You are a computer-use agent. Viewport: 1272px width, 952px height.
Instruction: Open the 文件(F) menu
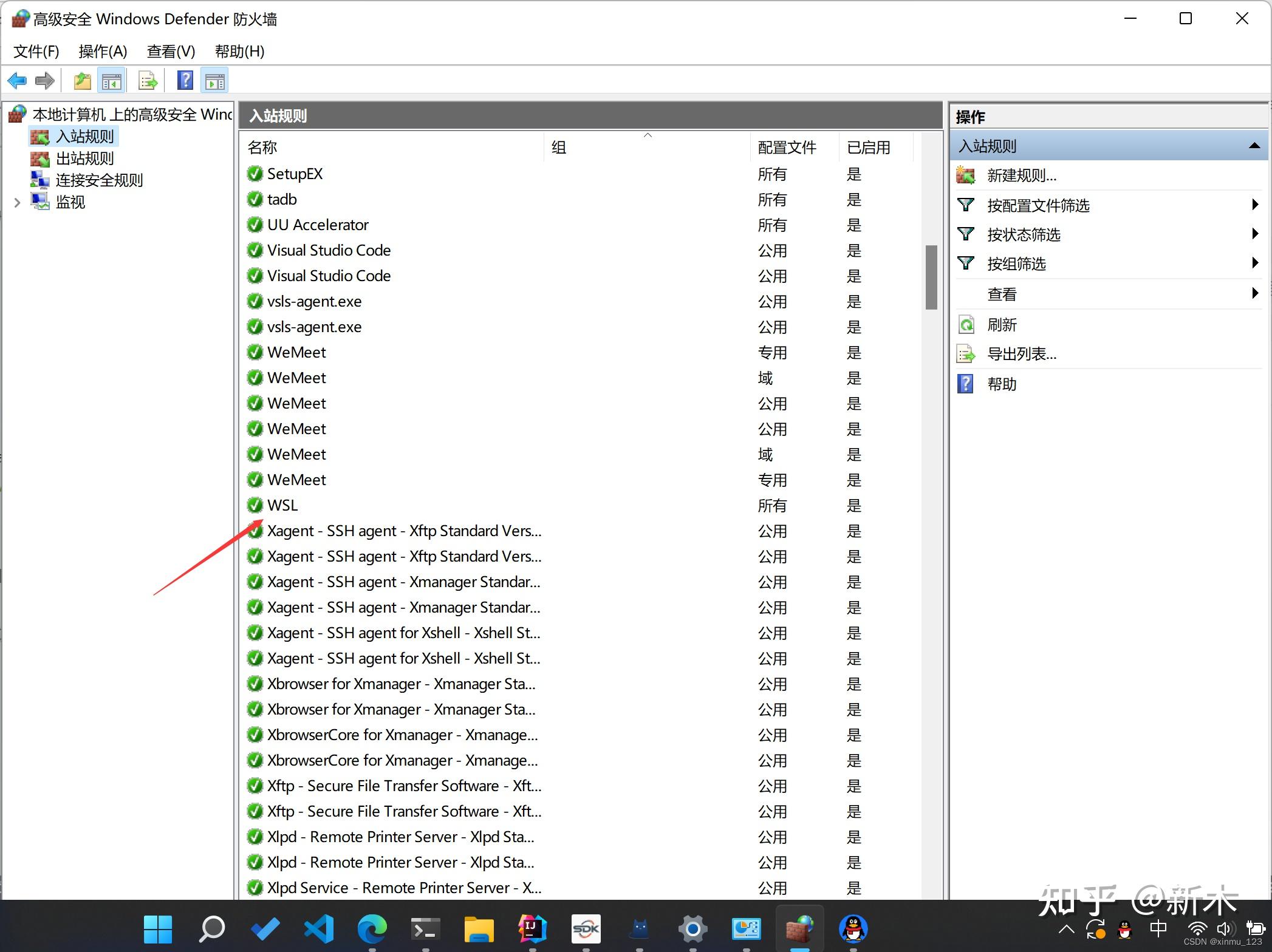[36, 51]
